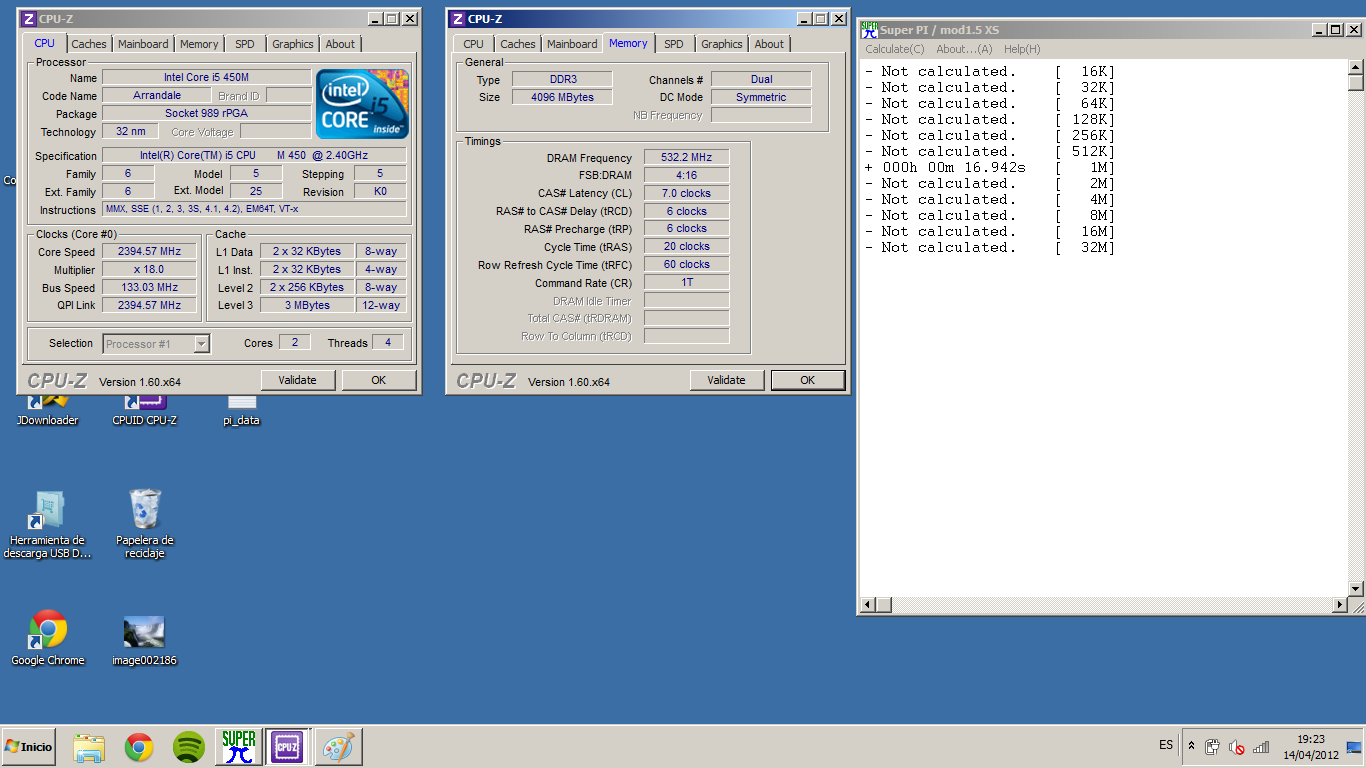Click the muted volume tray icon
The height and width of the screenshot is (768, 1366).
1237,747
